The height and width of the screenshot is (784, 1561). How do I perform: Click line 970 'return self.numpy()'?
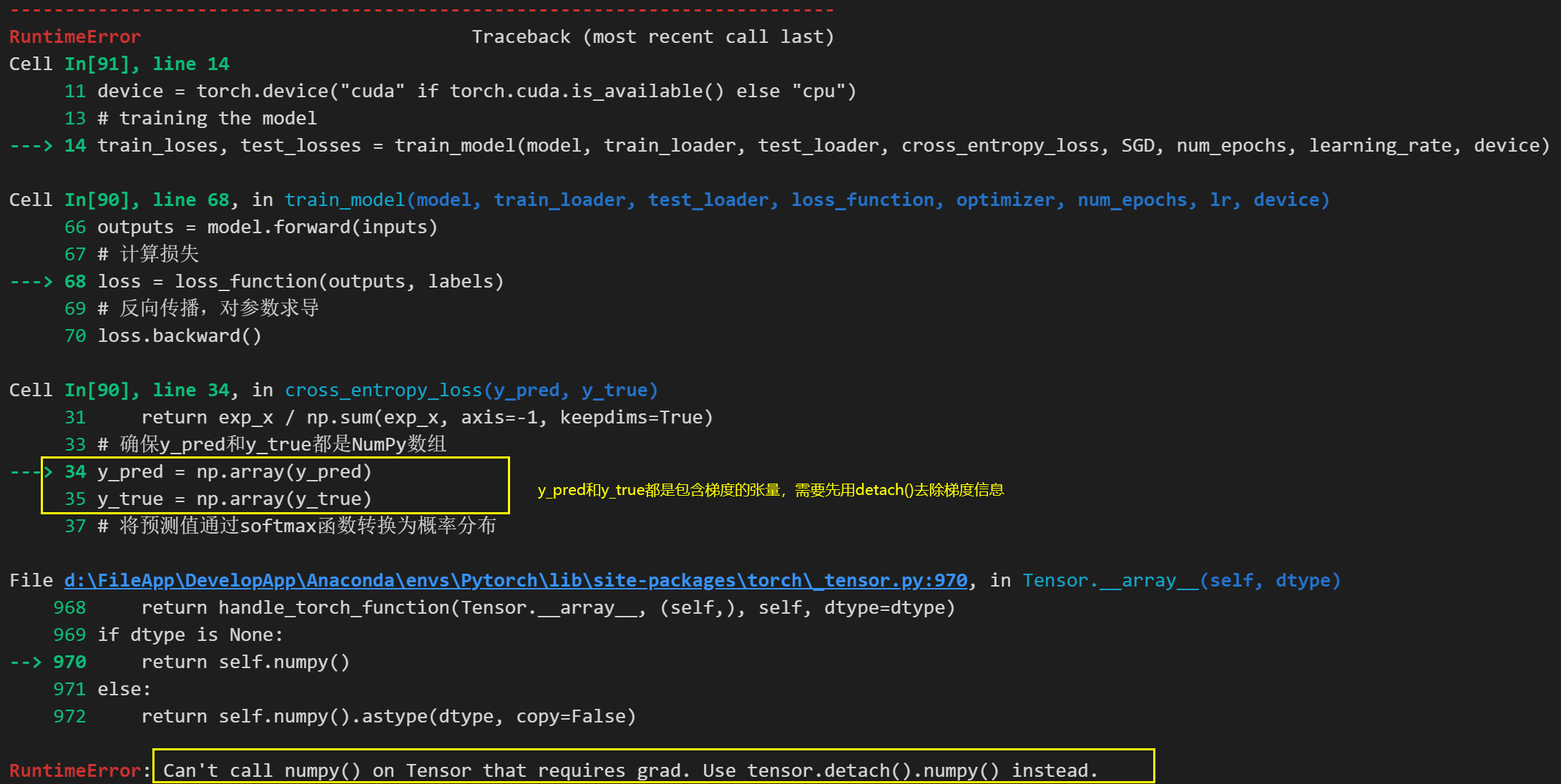pos(245,662)
